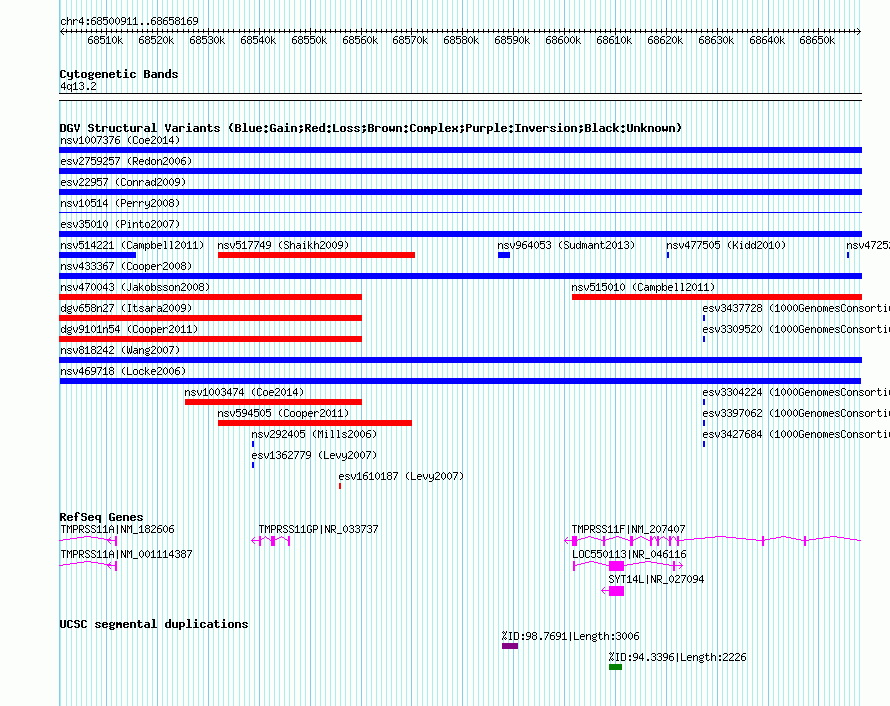Viewport: 890px width, 706px height.
Task: Open the nsv433367 (Cooper2008) variant label
Action: point(126,266)
